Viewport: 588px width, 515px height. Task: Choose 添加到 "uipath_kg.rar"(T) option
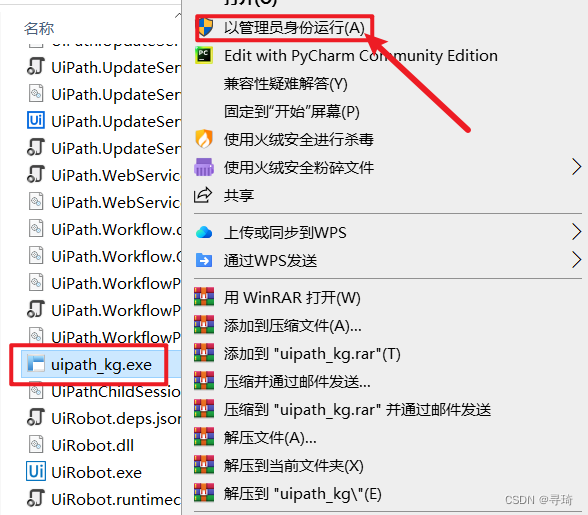click(312, 354)
